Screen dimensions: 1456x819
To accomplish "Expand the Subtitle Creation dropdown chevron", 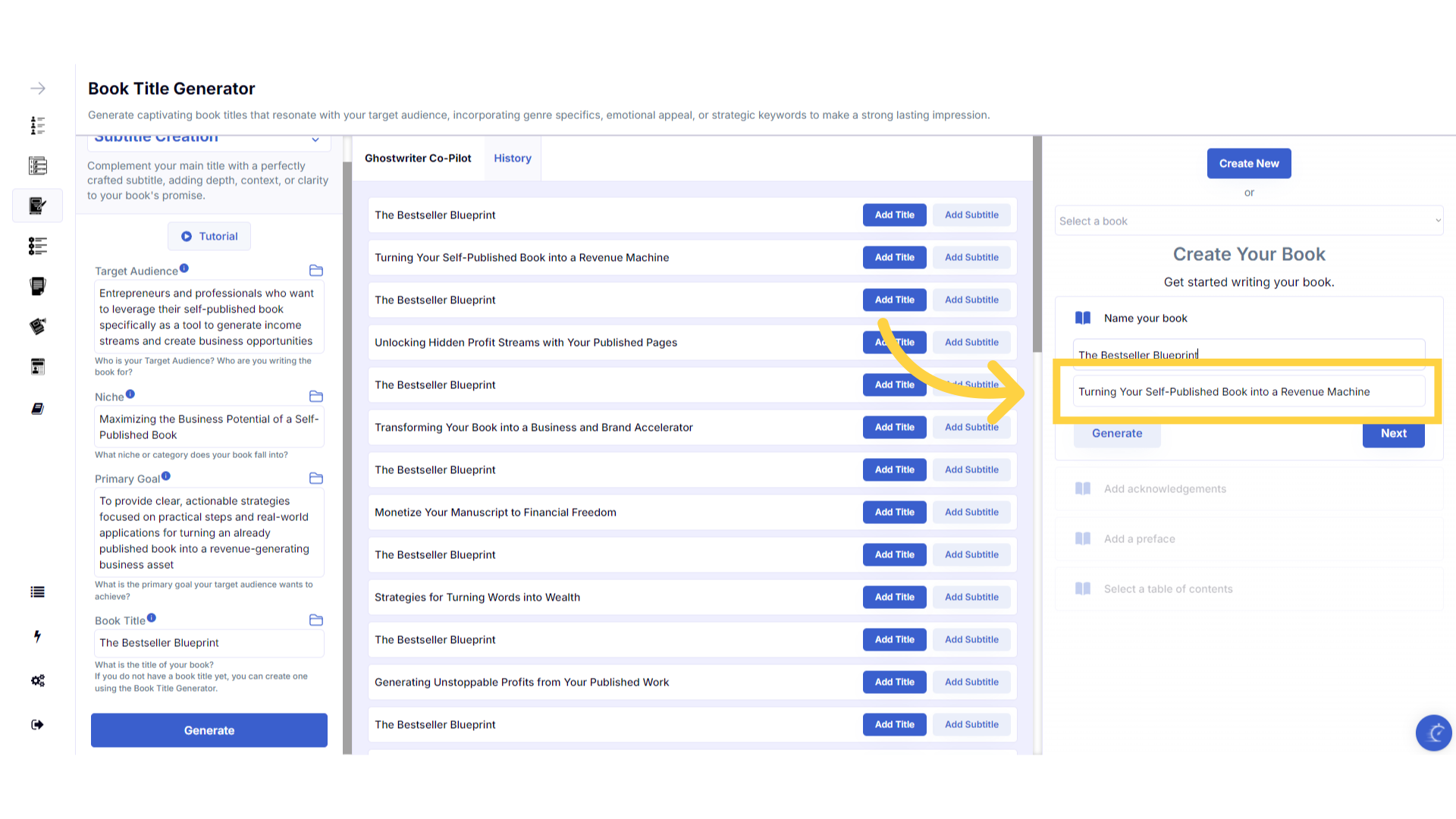I will point(315,140).
